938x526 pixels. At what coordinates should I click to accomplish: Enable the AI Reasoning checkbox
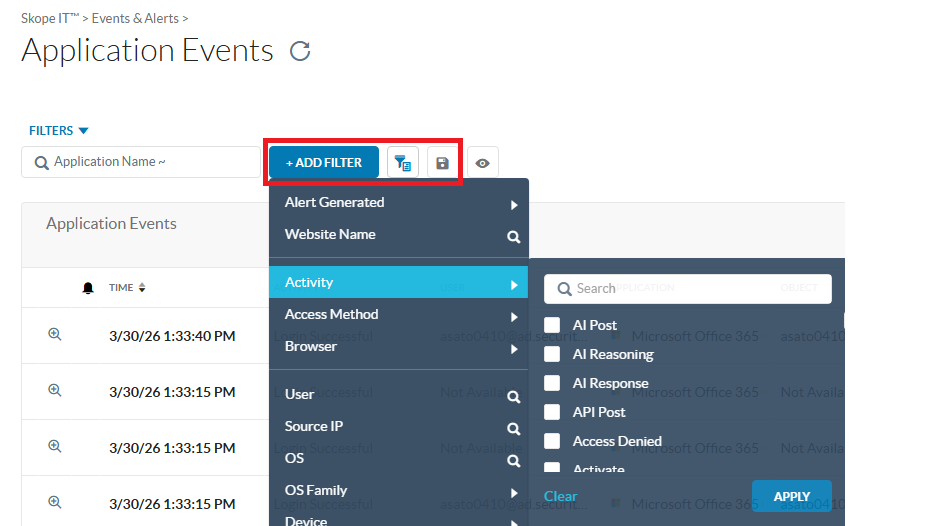point(552,354)
